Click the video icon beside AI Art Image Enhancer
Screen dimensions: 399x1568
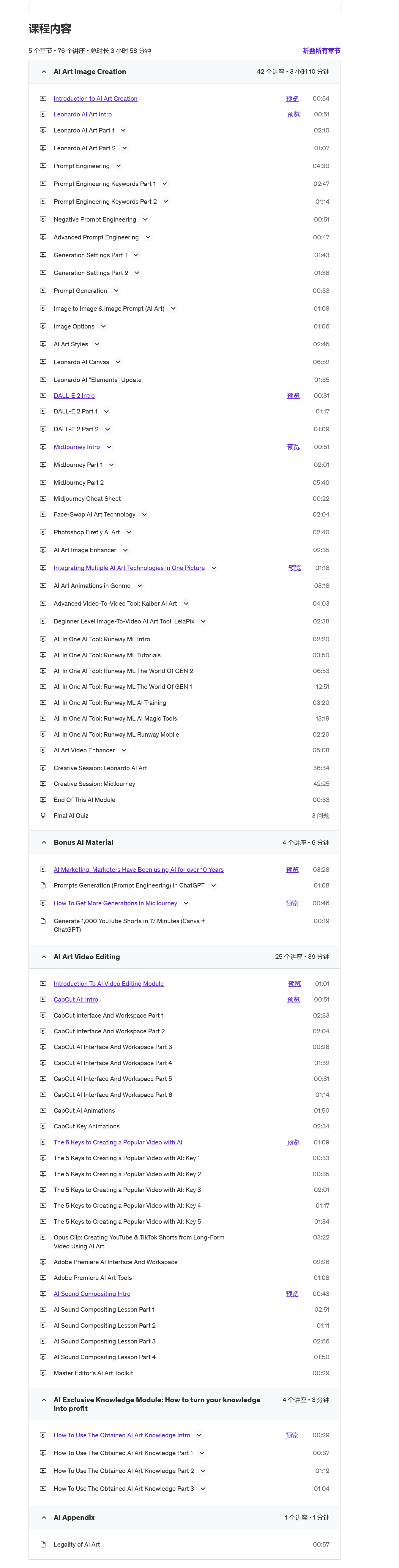pos(43,550)
